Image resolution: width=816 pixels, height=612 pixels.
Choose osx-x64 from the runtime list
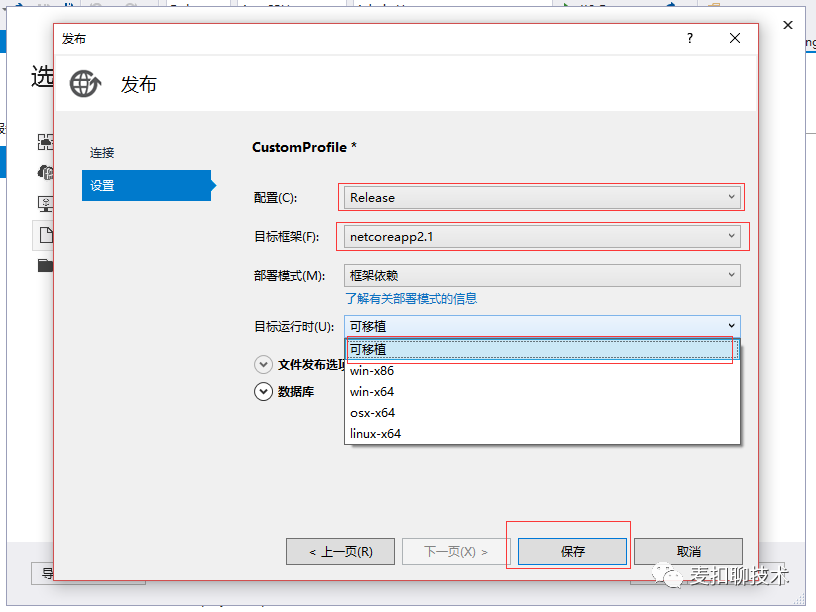542,413
